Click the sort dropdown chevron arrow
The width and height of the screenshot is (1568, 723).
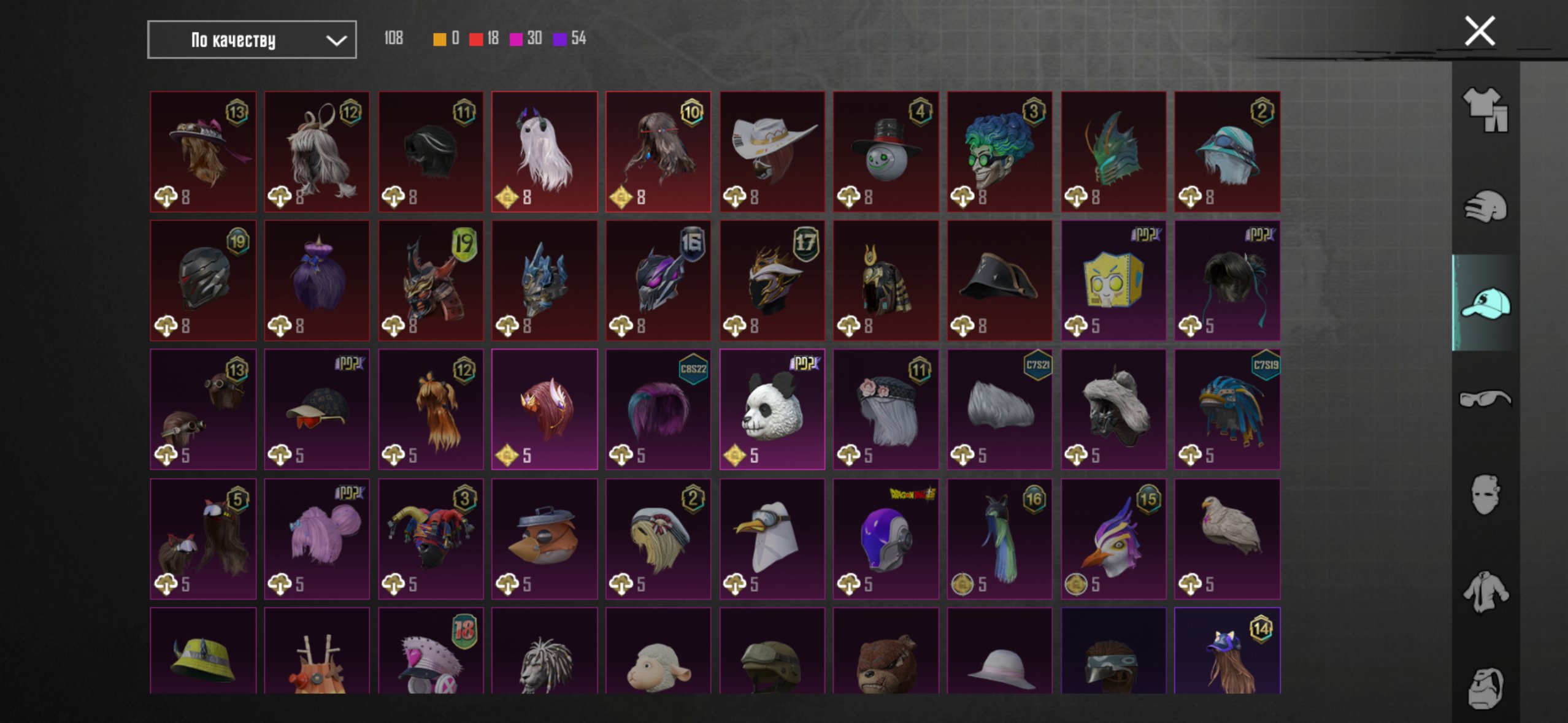click(x=336, y=40)
